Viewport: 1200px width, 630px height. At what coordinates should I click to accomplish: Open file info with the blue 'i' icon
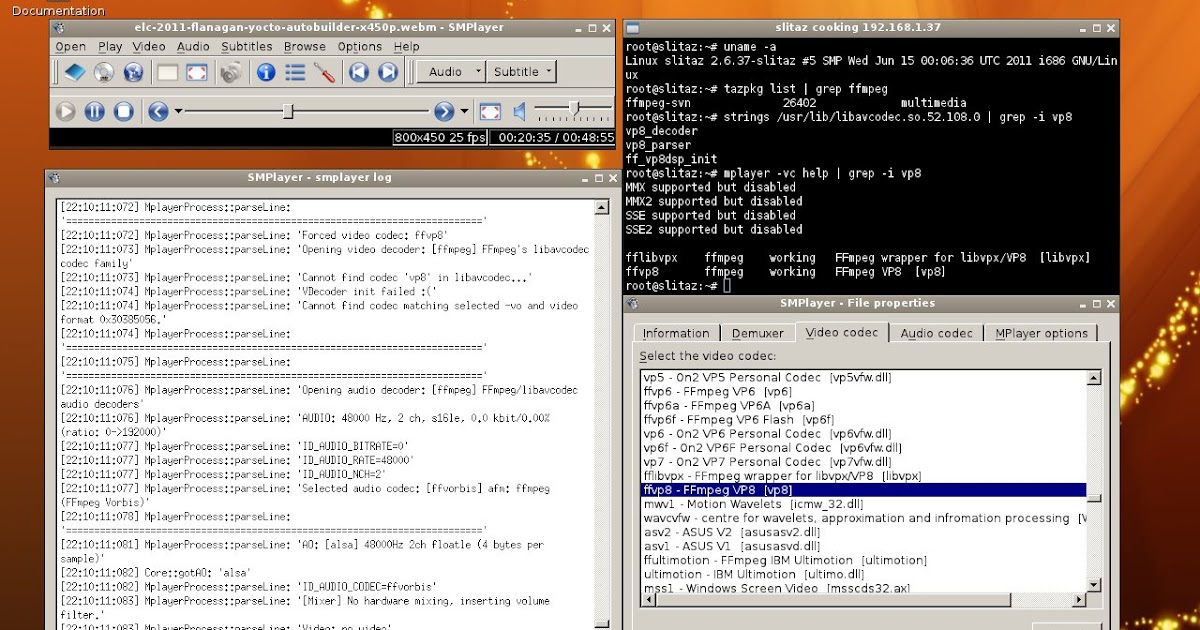(x=266, y=72)
